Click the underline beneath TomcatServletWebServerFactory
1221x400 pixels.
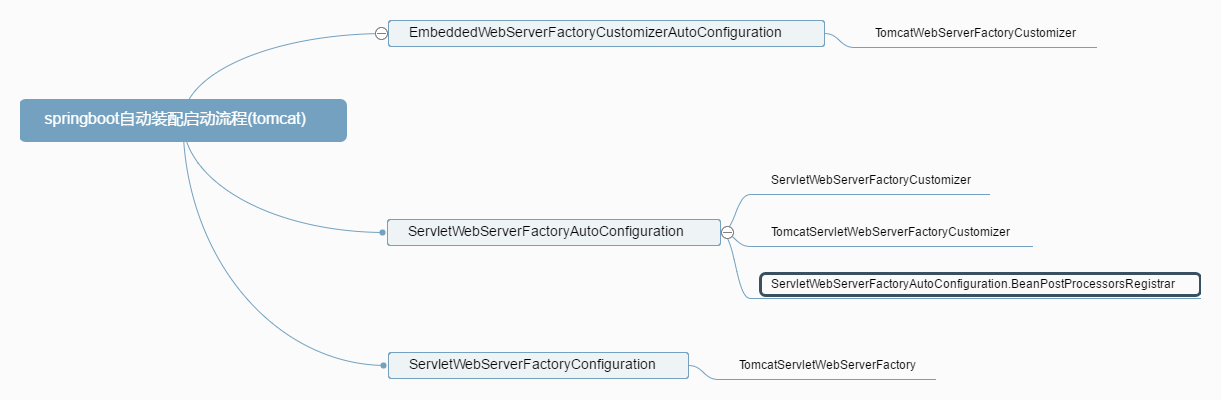point(827,379)
